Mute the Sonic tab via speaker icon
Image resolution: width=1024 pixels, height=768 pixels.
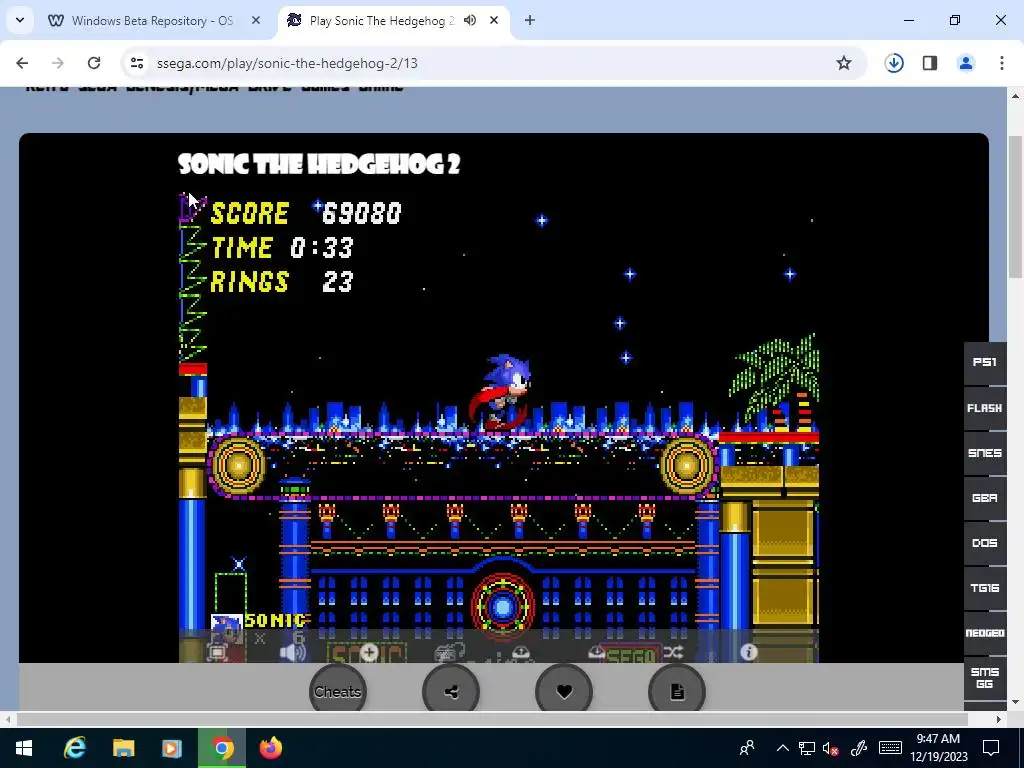[470, 20]
